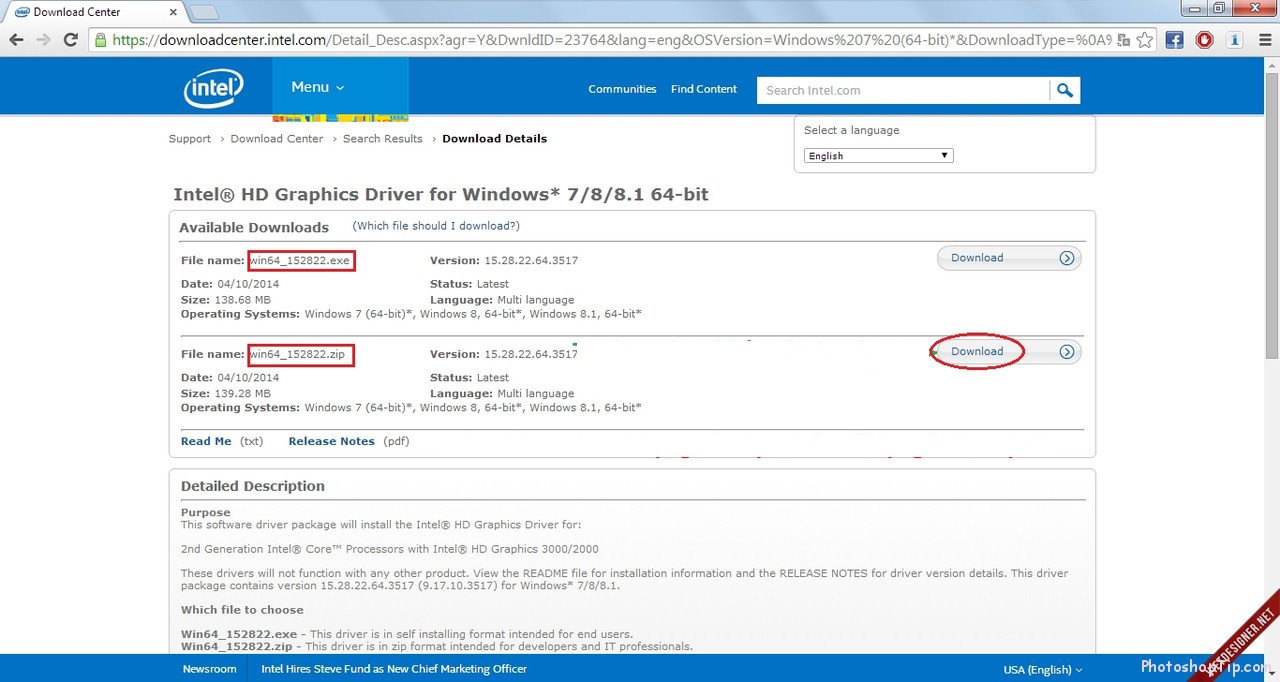Open the Facebook extension icon
Viewport: 1280px width, 682px height.
1175,40
